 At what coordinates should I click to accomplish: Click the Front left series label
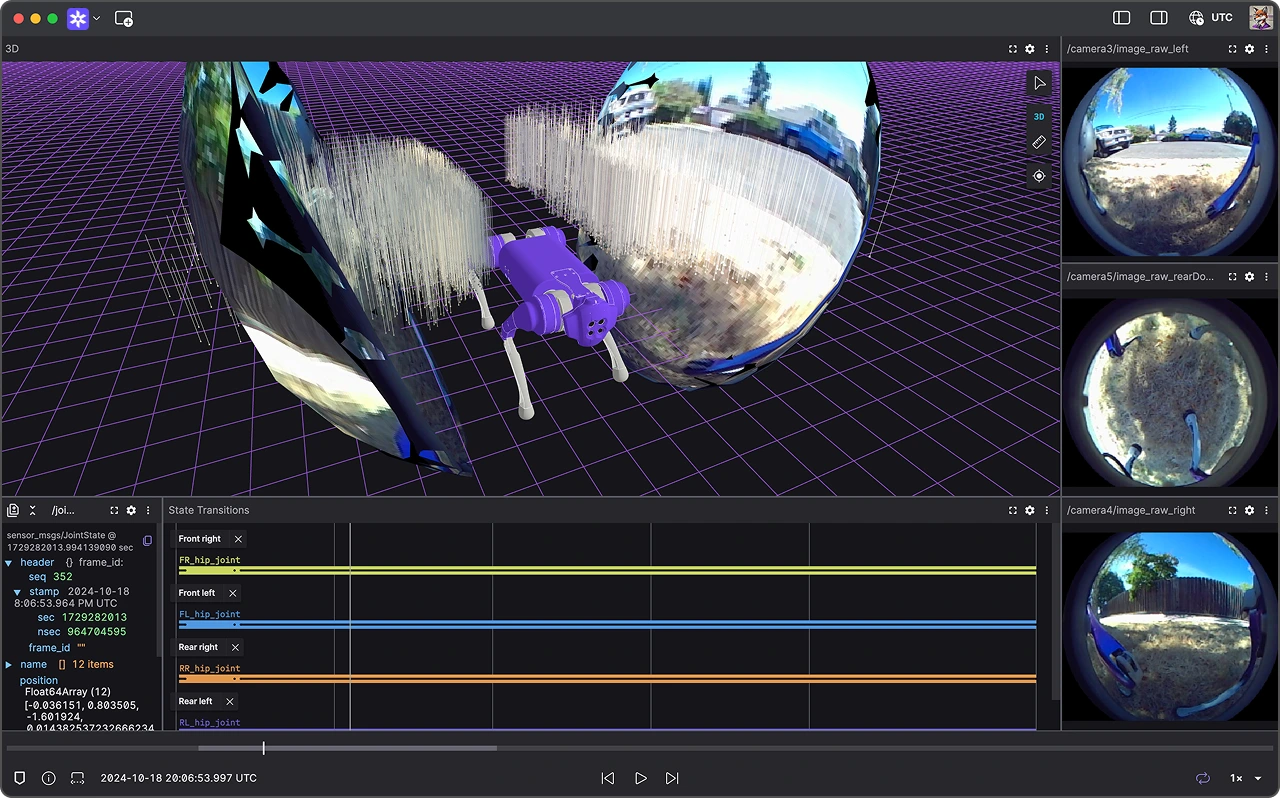point(197,593)
